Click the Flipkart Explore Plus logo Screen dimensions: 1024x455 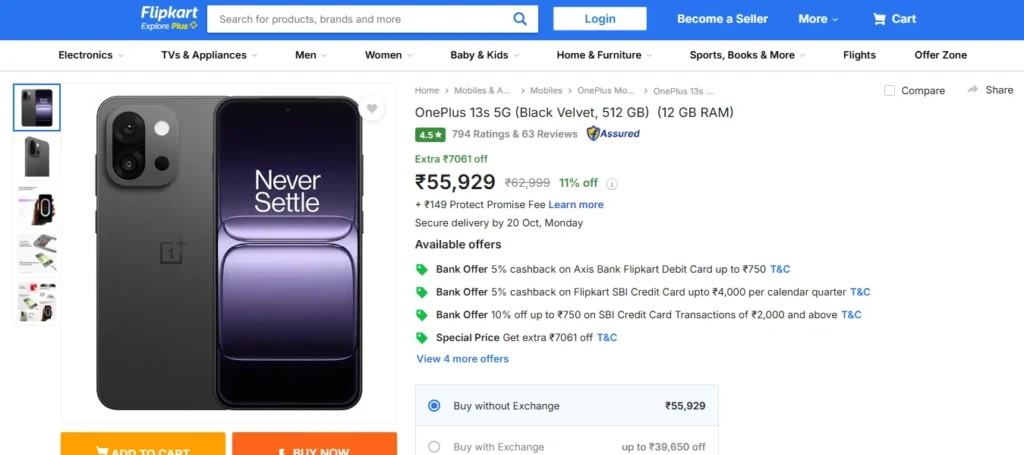tap(169, 18)
